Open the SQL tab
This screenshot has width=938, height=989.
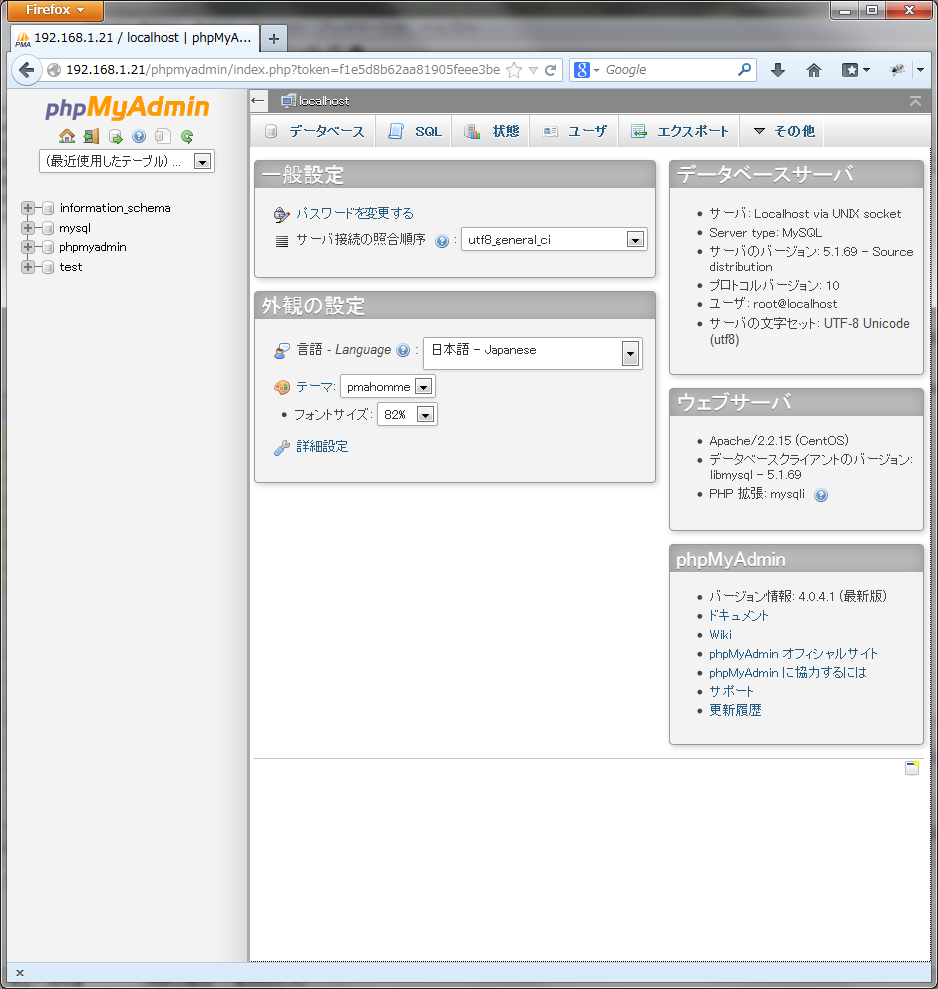point(414,131)
